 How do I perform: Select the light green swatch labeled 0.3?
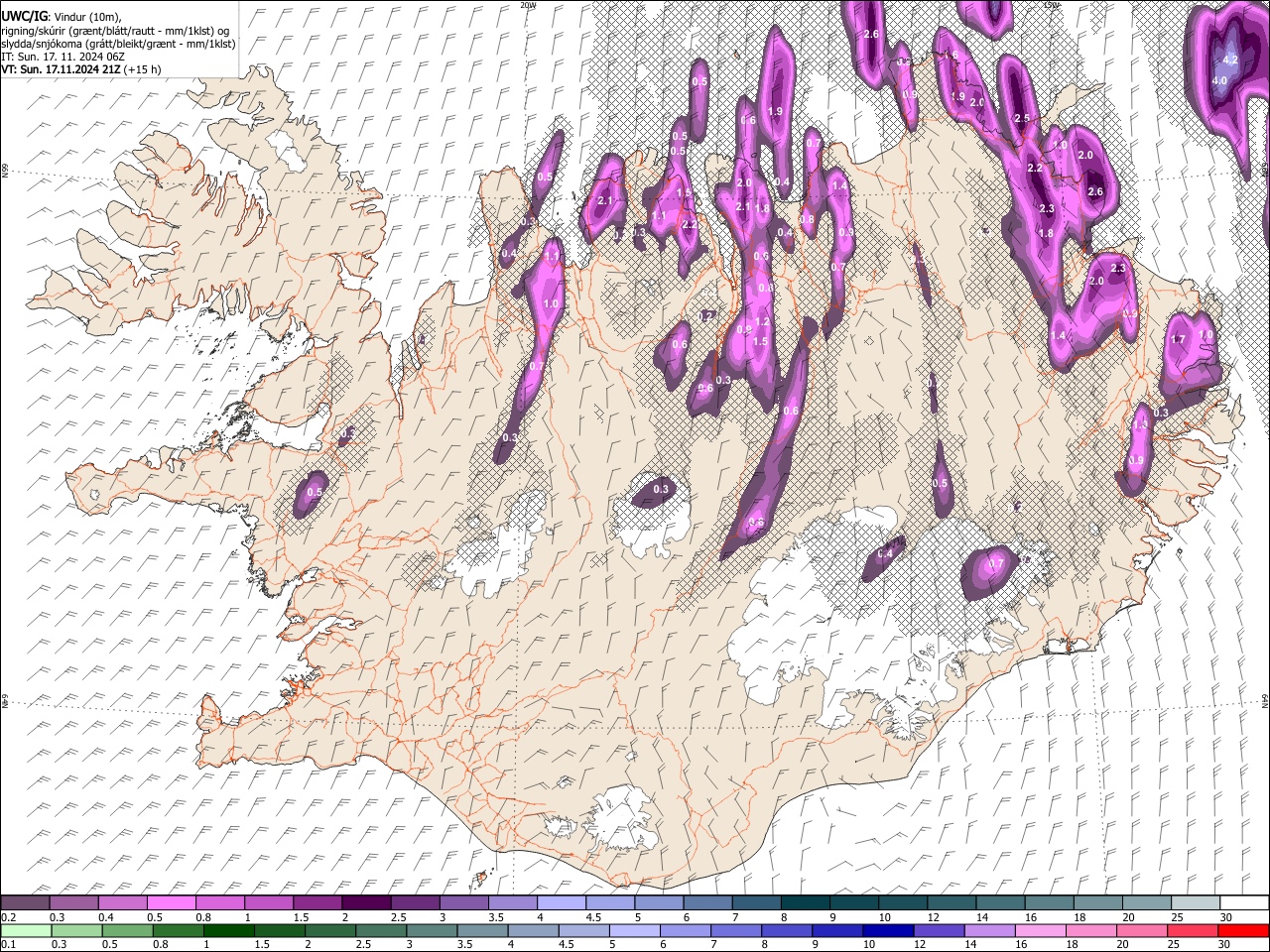pos(75,930)
